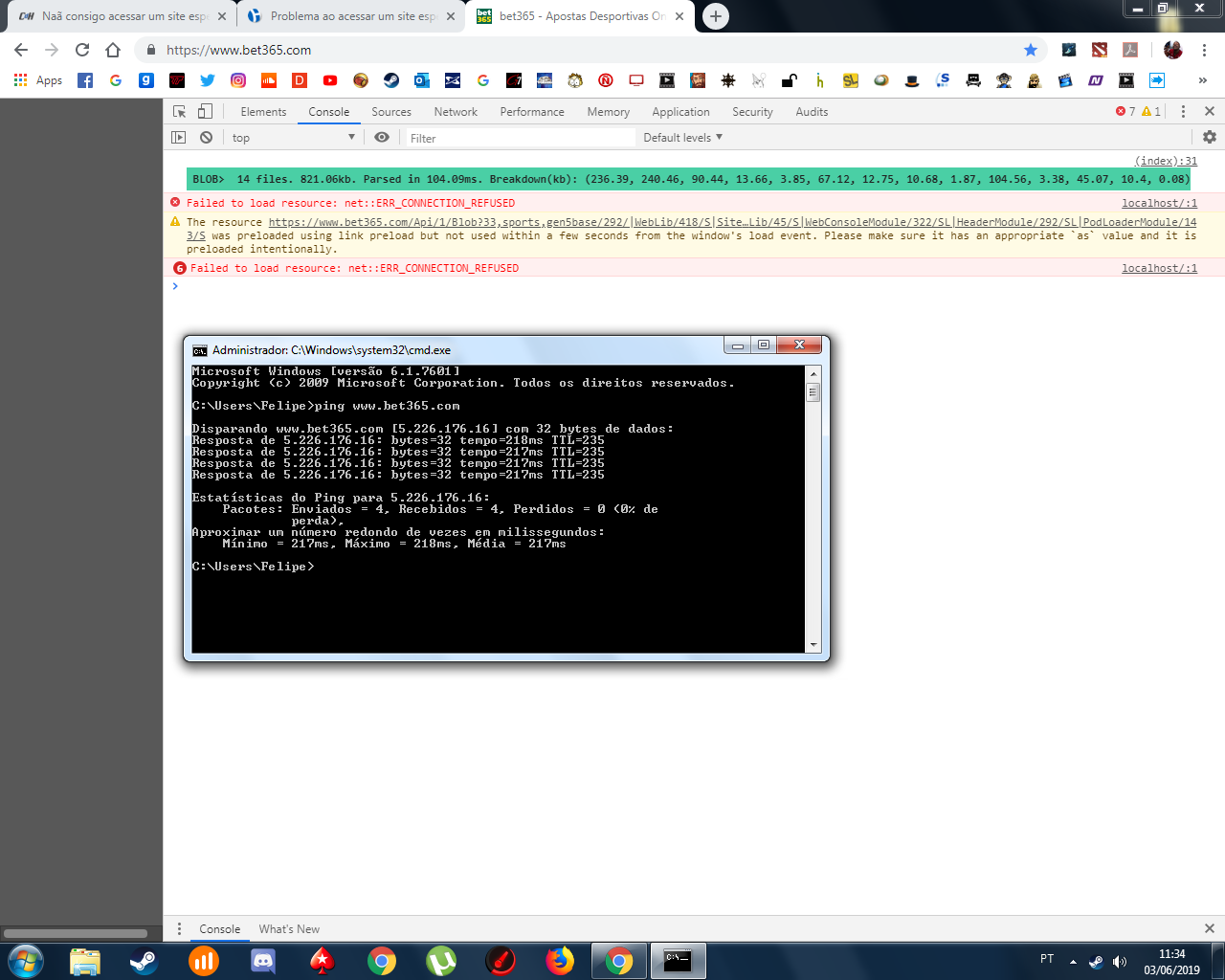Viewport: 1225px width, 980px height.
Task: Show the console sidebar icon
Action: pyautogui.click(x=179, y=138)
